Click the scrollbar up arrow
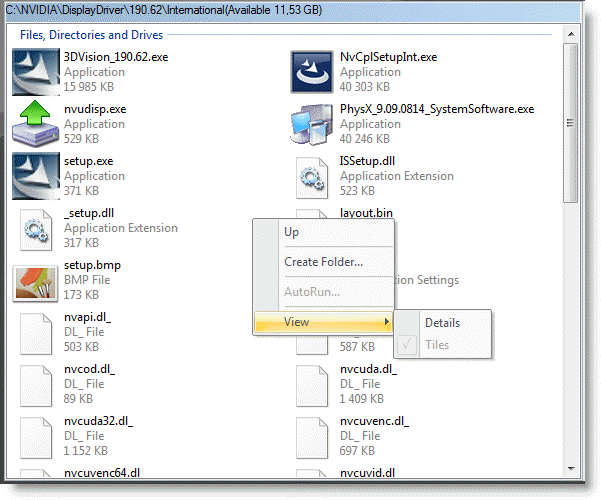 571,34
